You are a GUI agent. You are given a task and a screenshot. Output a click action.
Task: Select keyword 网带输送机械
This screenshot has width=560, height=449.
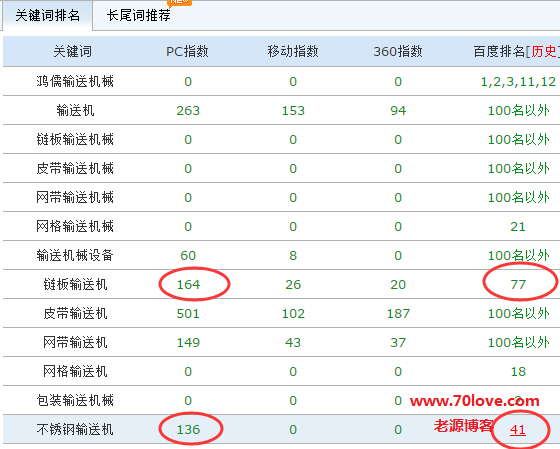pos(75,197)
